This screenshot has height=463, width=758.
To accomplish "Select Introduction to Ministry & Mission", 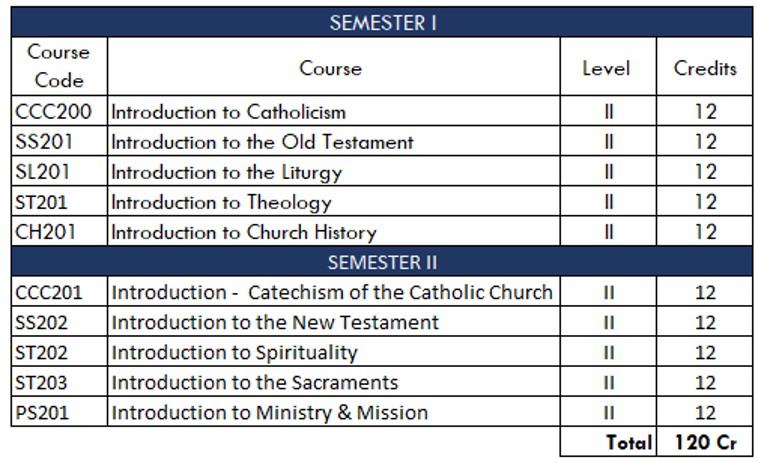I will point(269,413).
